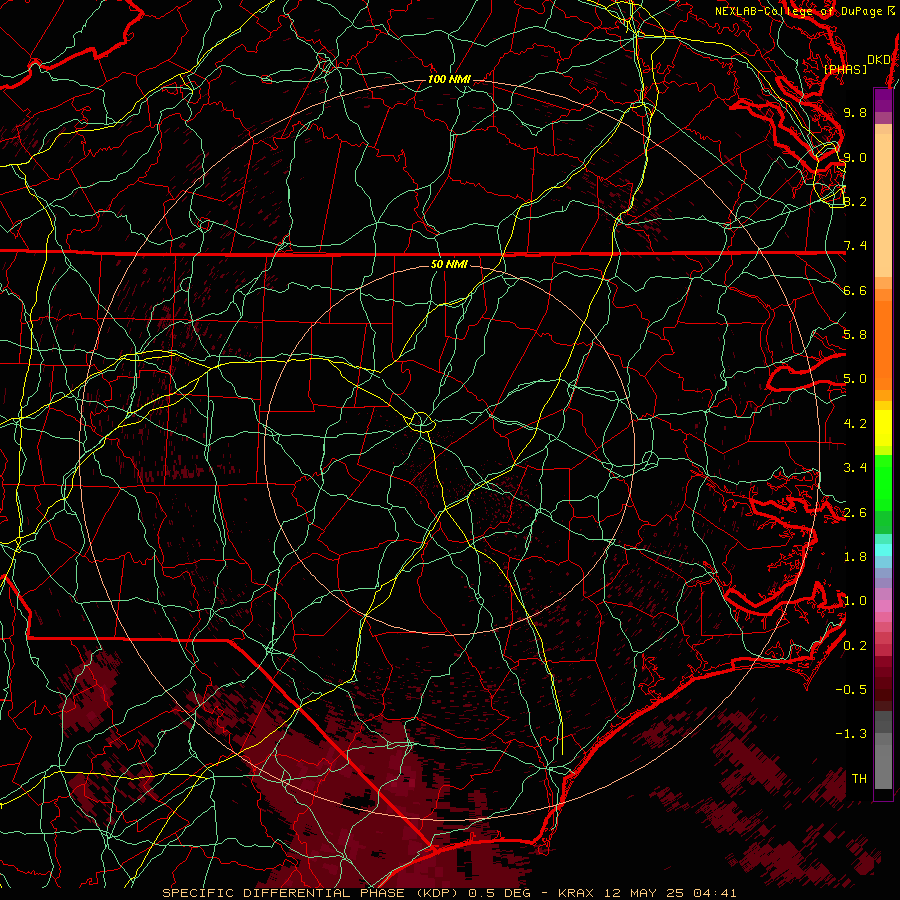Pick the bright green segment of the color bar
The width and height of the screenshot is (900, 900).
(x=883, y=482)
